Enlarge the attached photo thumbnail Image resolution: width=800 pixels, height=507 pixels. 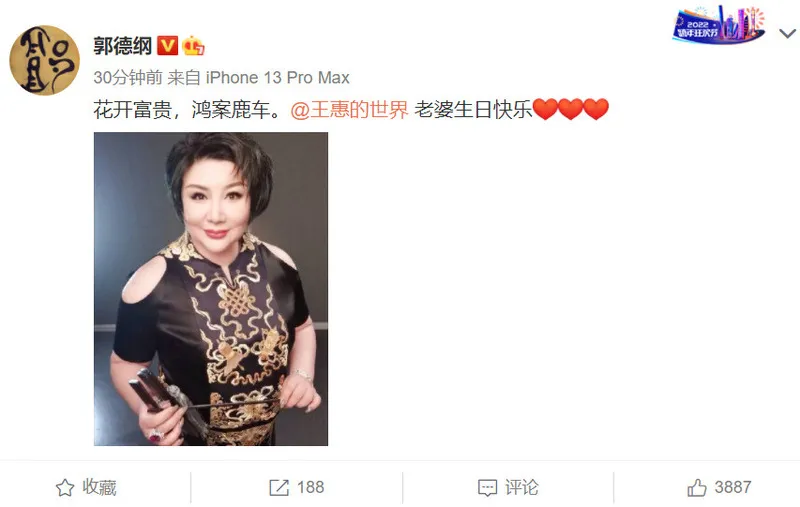point(211,289)
